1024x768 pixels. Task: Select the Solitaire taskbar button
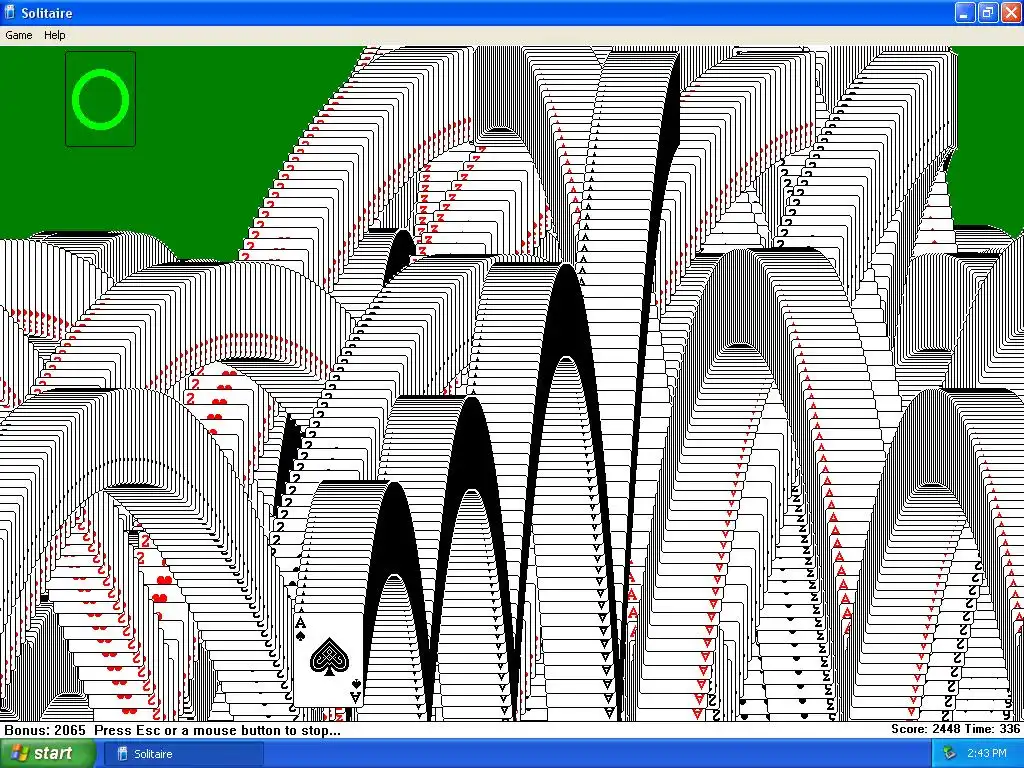(185, 754)
